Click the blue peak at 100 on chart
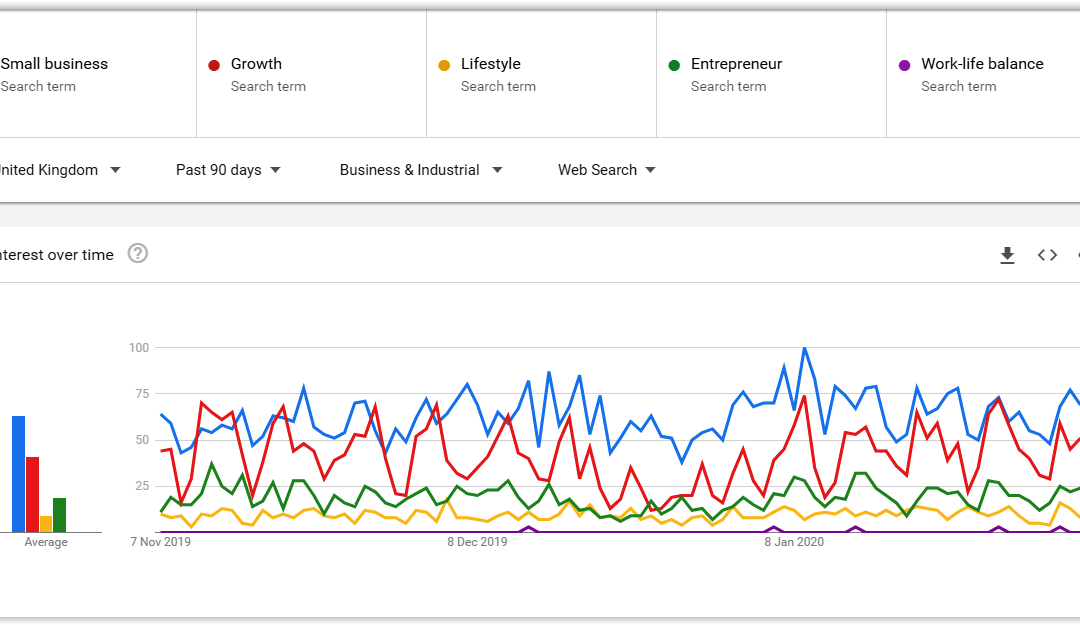Image resolution: width=1080 pixels, height=625 pixels. click(804, 349)
